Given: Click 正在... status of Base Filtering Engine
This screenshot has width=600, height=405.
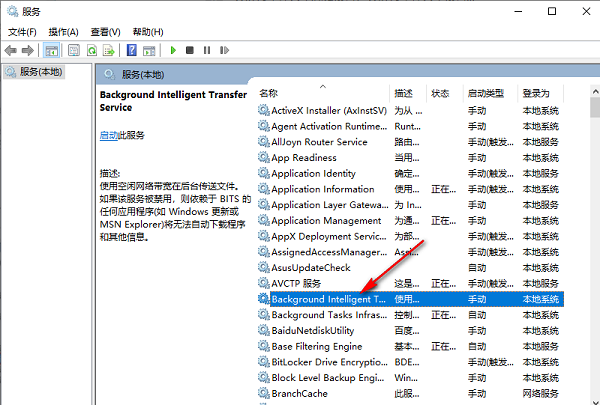Looking at the screenshot, I should [x=443, y=346].
